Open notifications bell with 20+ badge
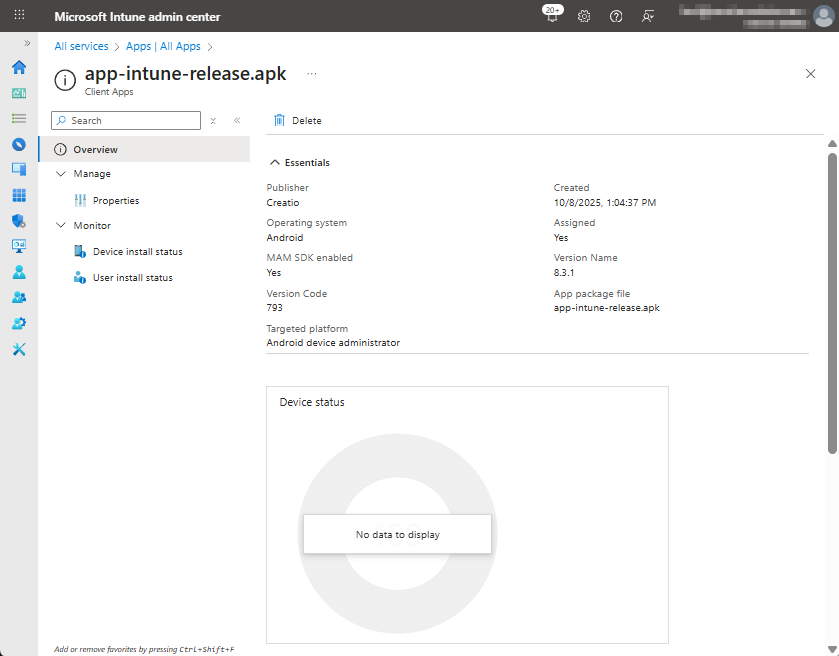Image resolution: width=839 pixels, height=656 pixels. [x=551, y=16]
